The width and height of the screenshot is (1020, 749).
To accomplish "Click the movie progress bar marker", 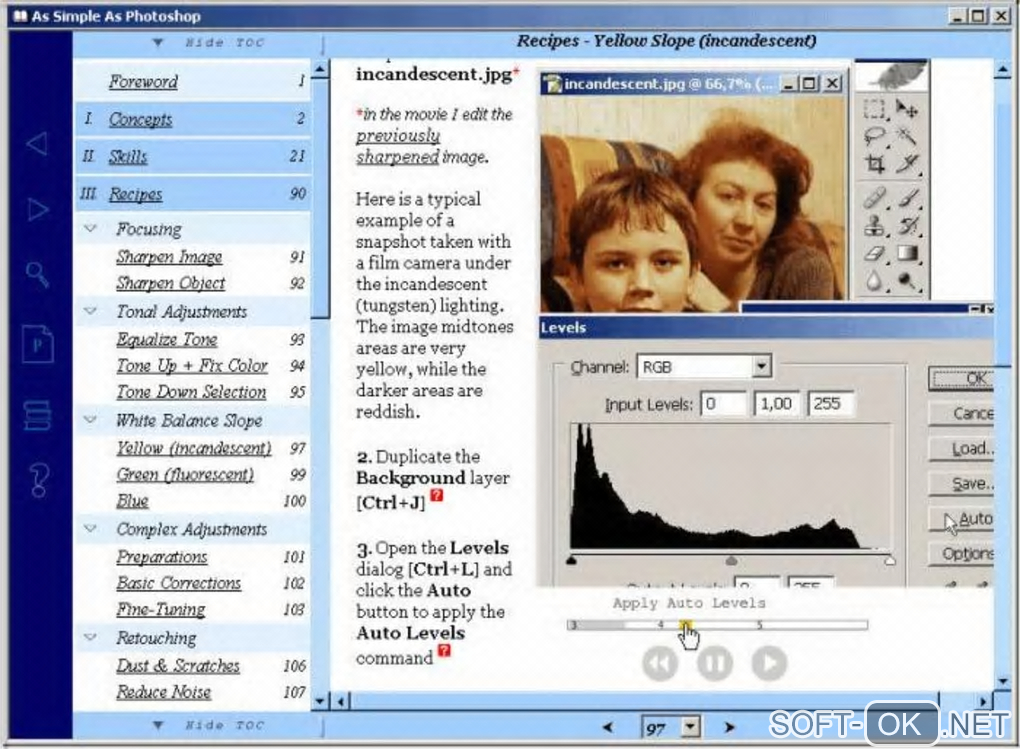I will tap(686, 625).
